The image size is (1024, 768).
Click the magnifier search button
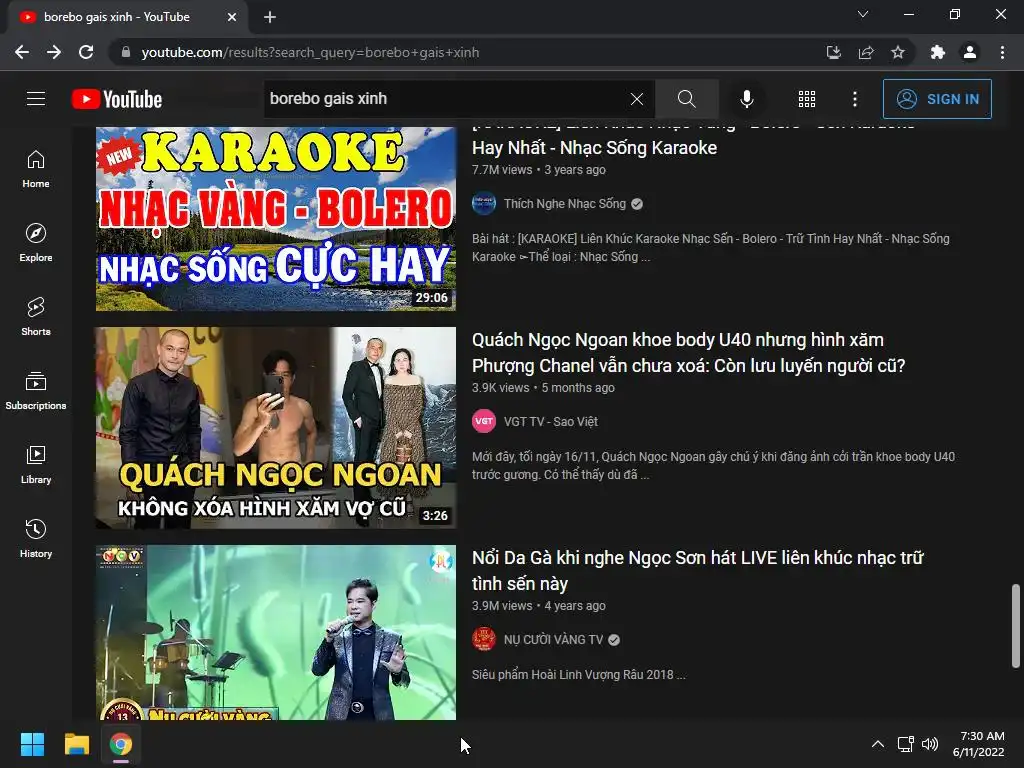686,99
